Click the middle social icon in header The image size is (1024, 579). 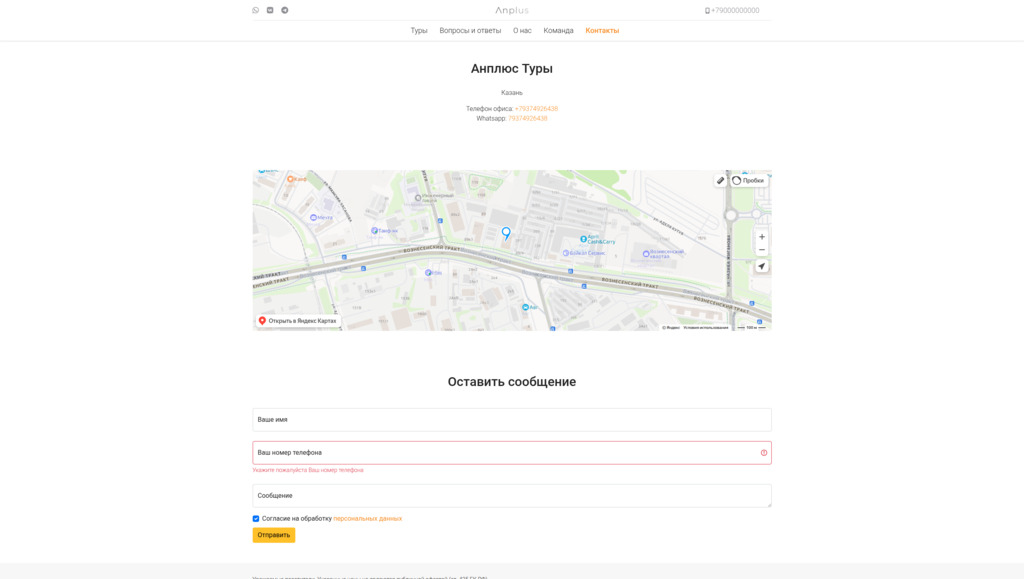(x=270, y=10)
